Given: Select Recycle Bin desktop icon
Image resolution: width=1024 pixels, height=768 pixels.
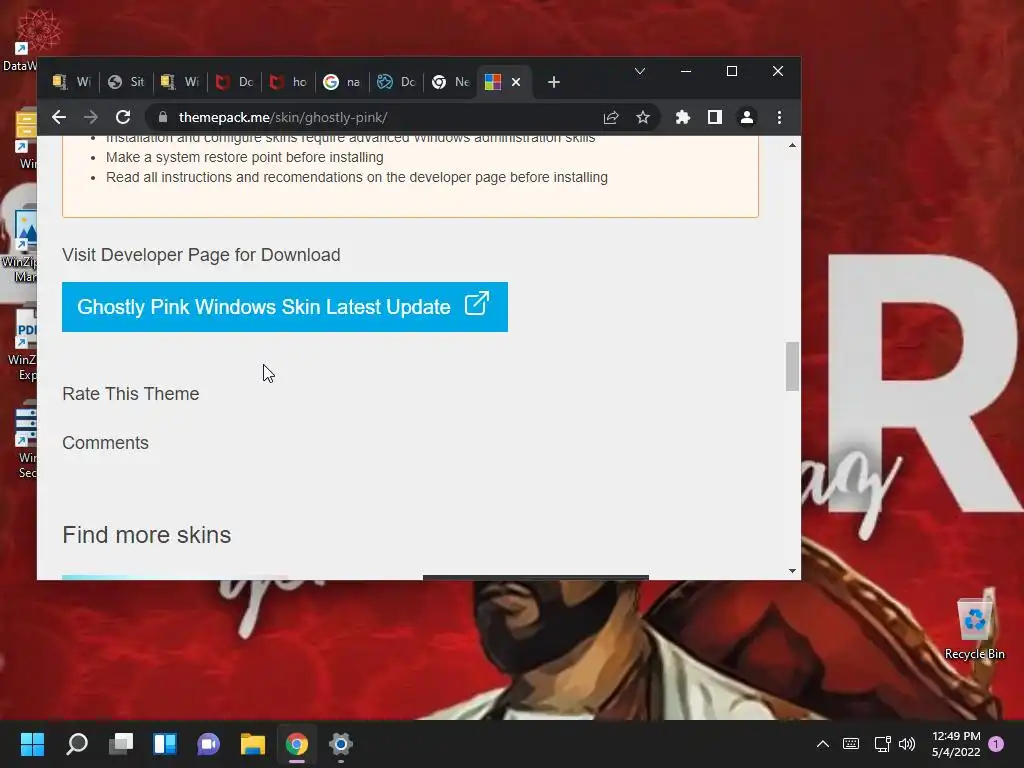Looking at the screenshot, I should pyautogui.click(x=974, y=628).
